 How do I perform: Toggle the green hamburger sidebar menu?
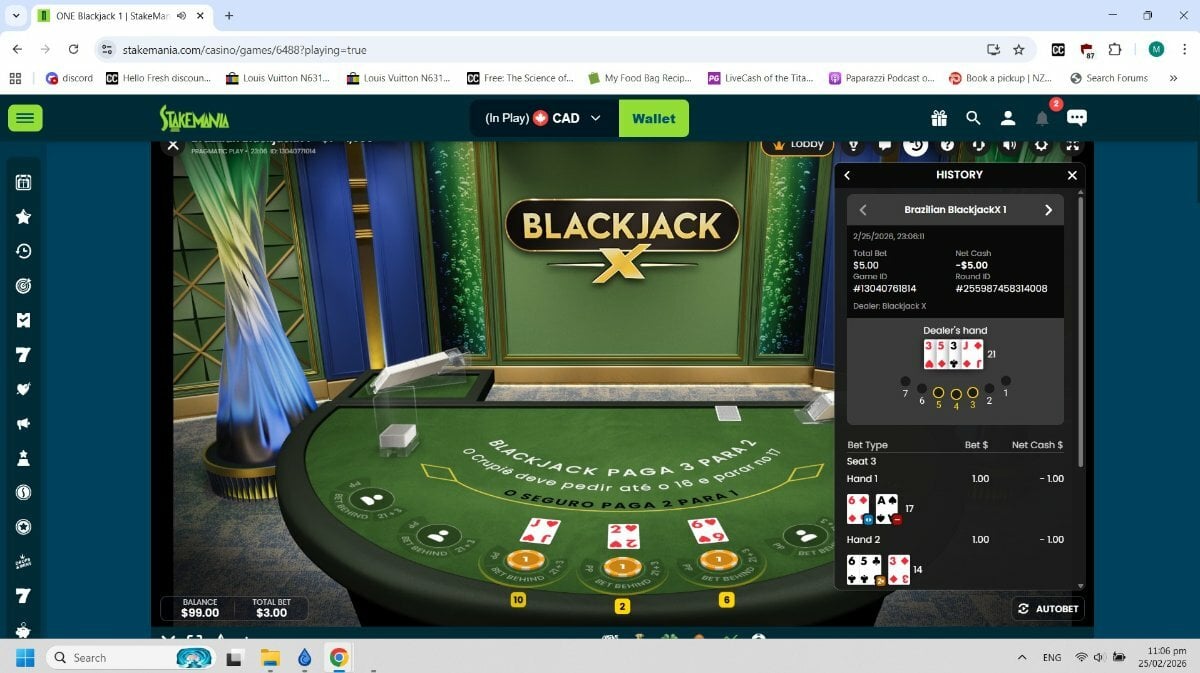pos(25,118)
